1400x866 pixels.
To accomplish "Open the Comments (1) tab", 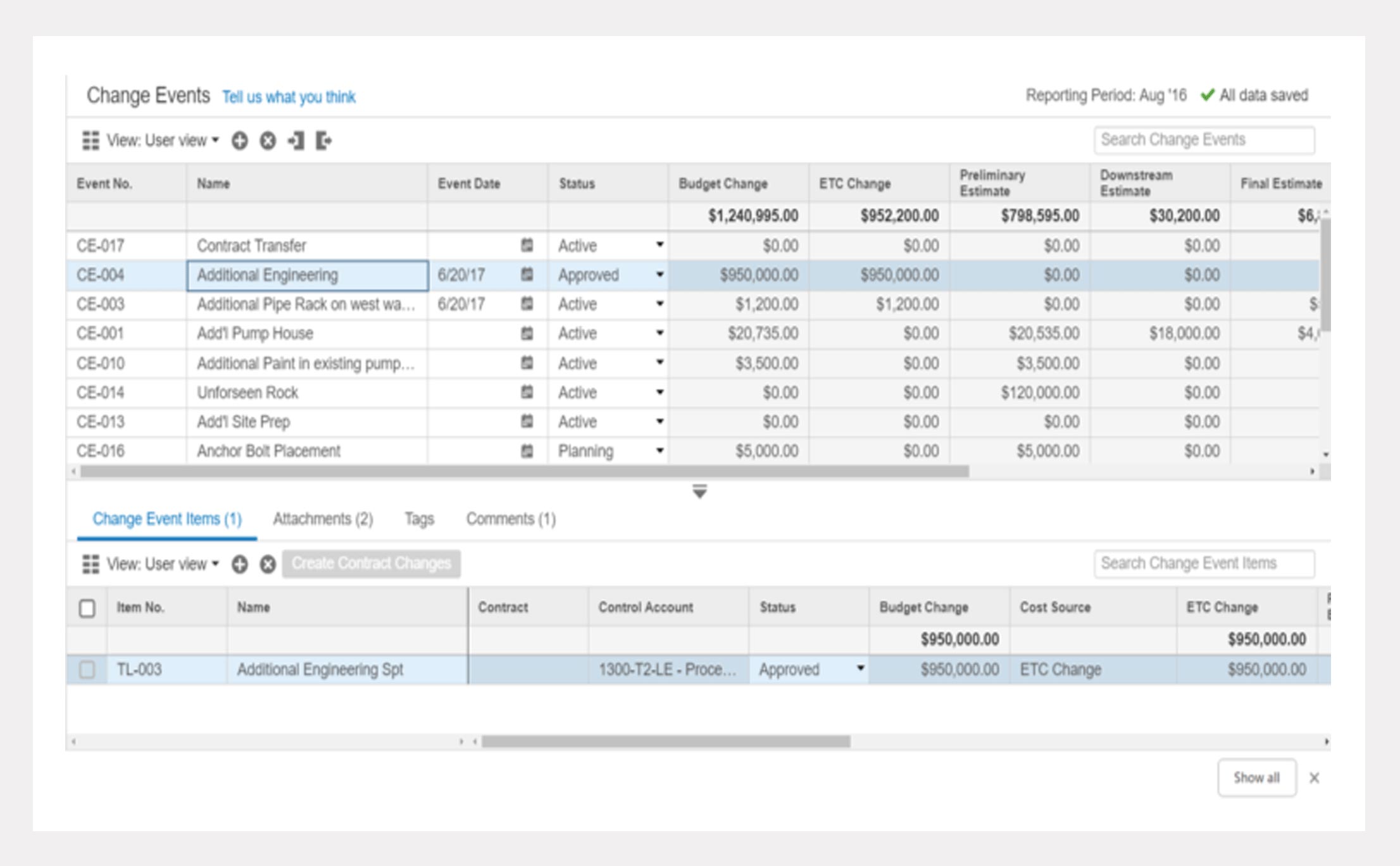I will tap(511, 518).
